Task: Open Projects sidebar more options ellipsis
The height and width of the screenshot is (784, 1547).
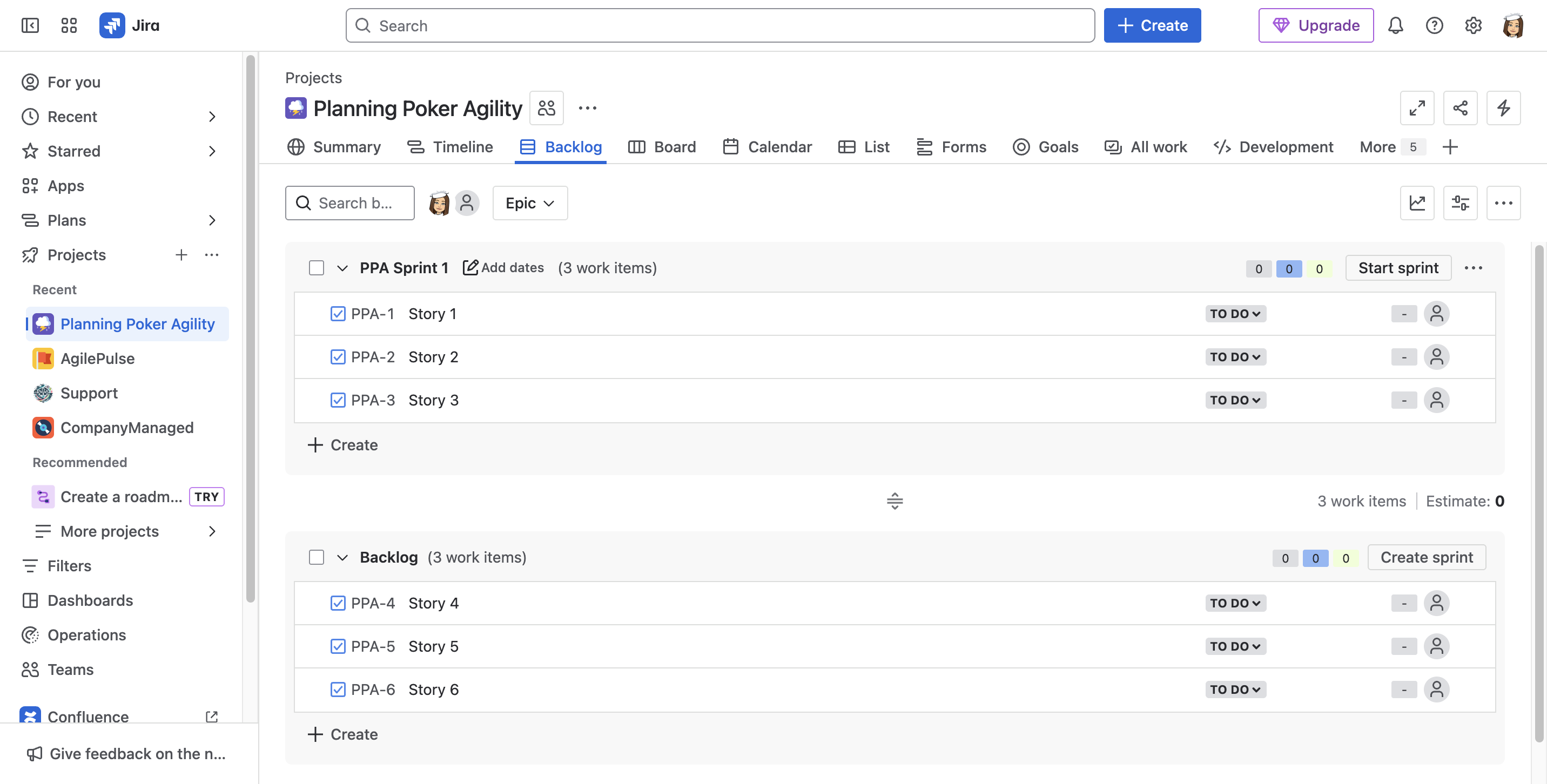Action: click(x=211, y=255)
